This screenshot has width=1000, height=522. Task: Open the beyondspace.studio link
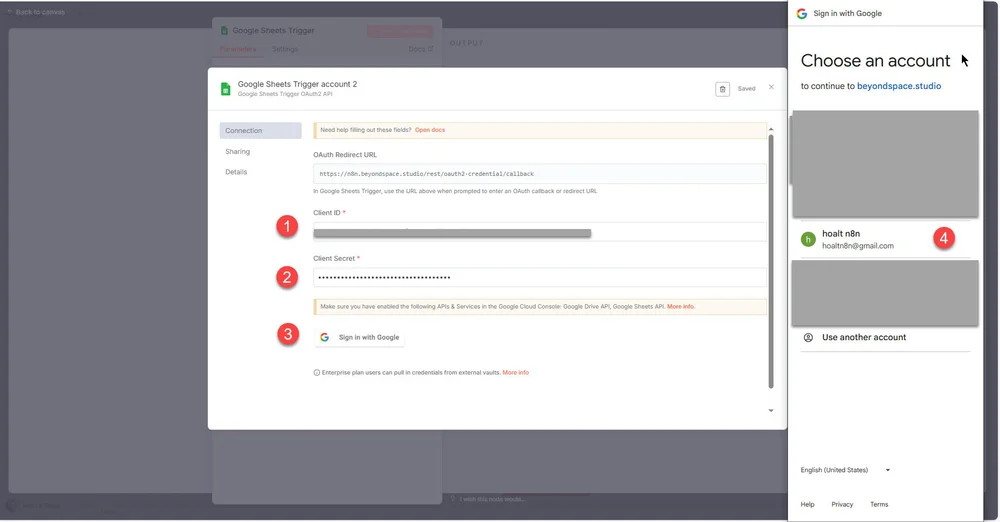(x=899, y=86)
